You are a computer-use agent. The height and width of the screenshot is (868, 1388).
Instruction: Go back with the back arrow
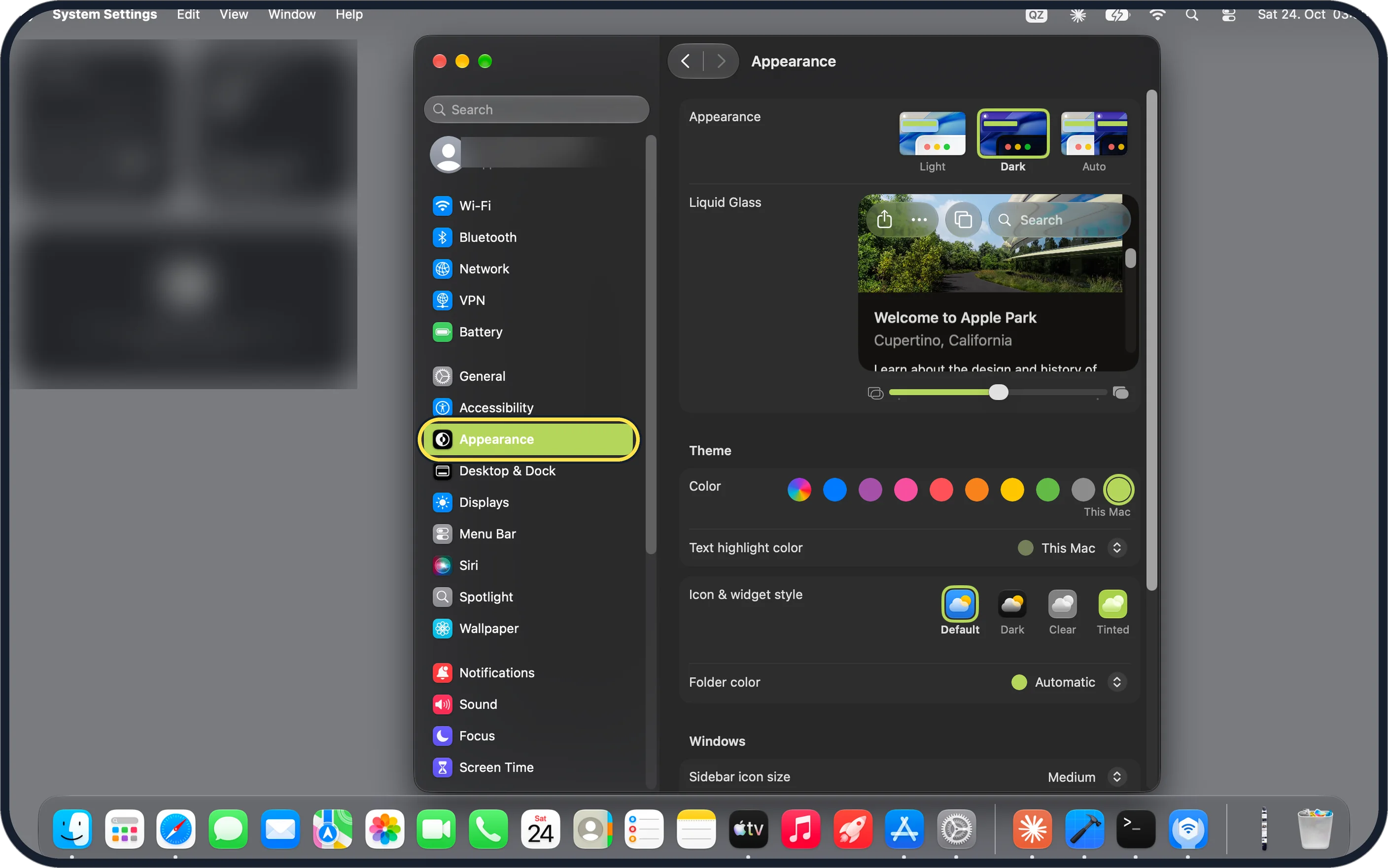686,61
